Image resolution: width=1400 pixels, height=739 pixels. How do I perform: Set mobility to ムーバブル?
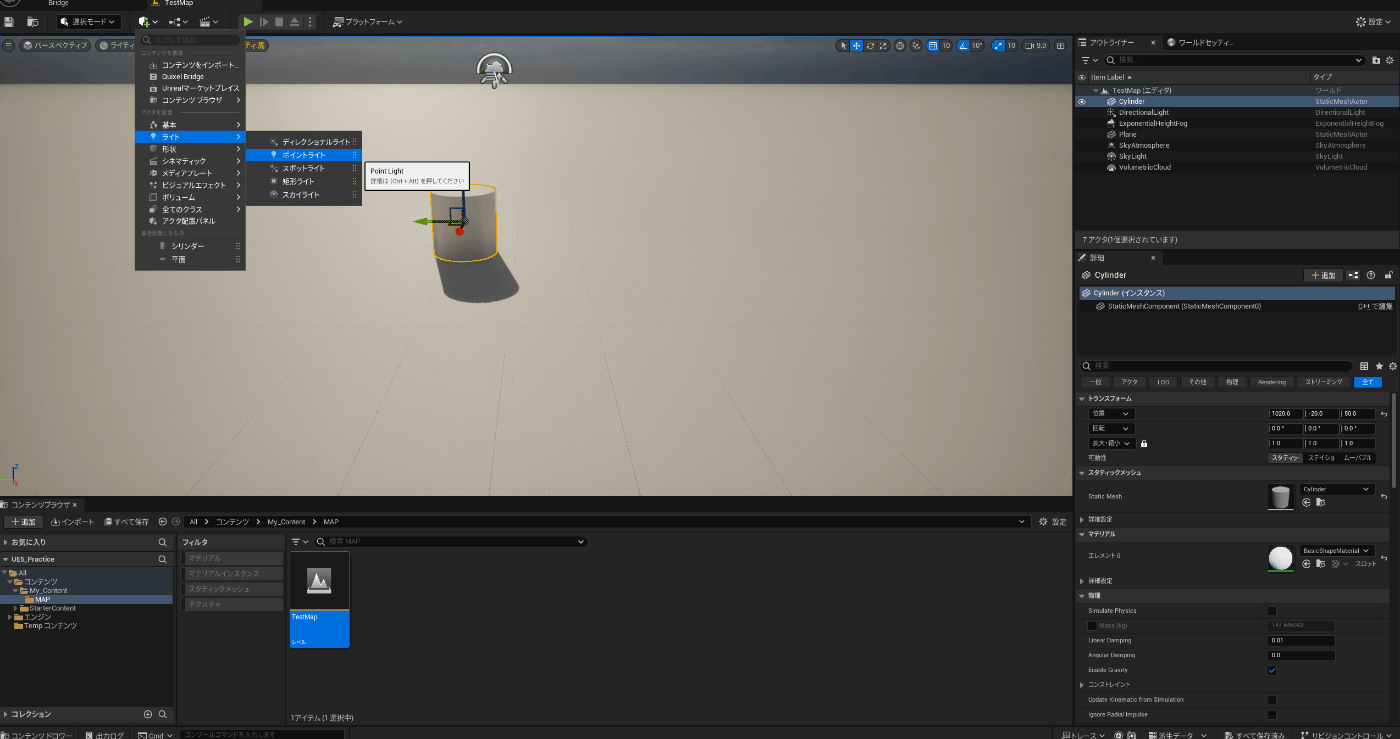click(x=1358, y=458)
